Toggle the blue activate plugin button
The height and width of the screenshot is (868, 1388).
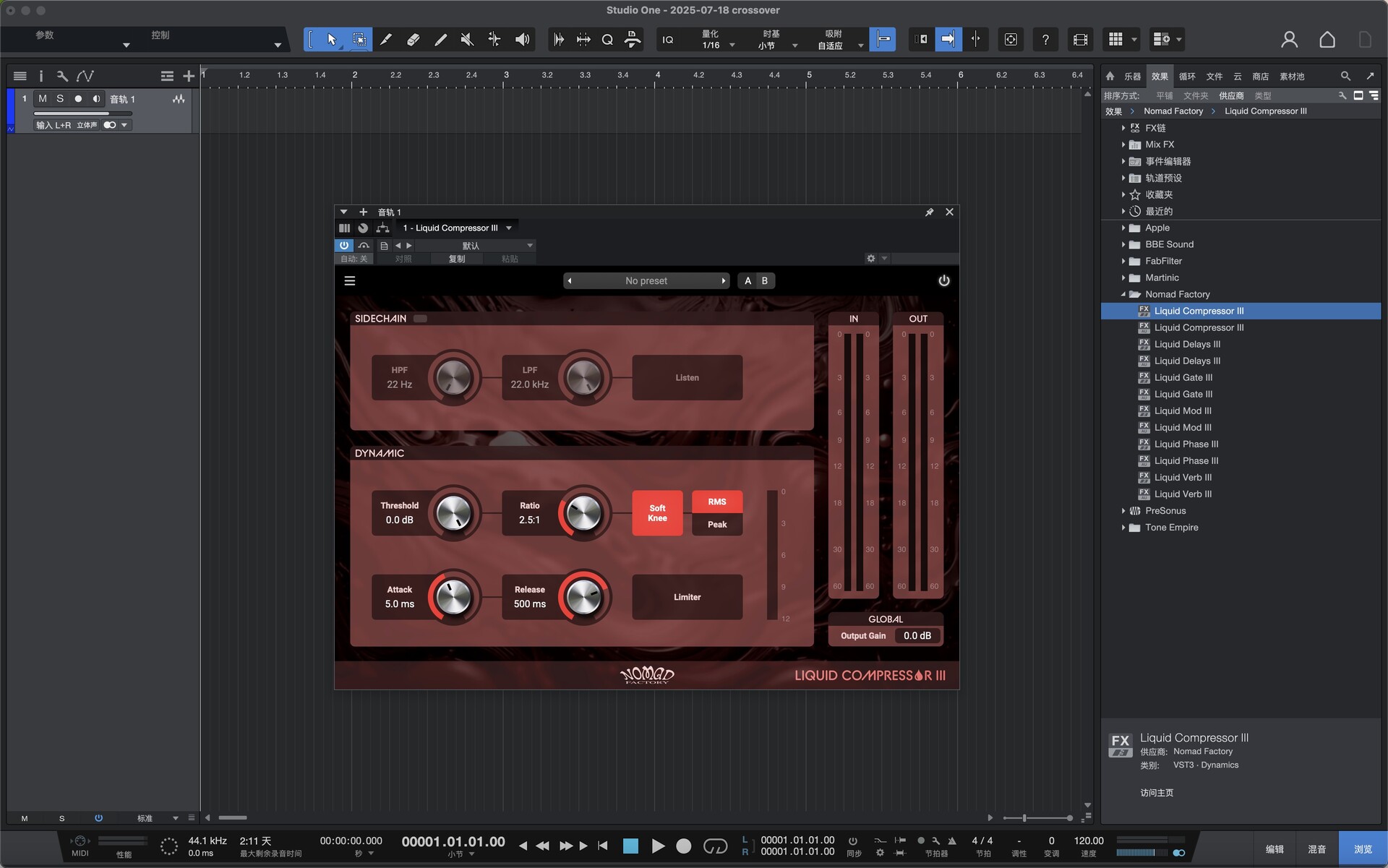click(344, 246)
